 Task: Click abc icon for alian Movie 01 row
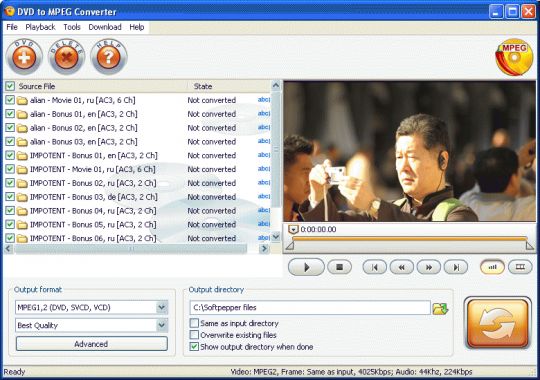[x=264, y=100]
